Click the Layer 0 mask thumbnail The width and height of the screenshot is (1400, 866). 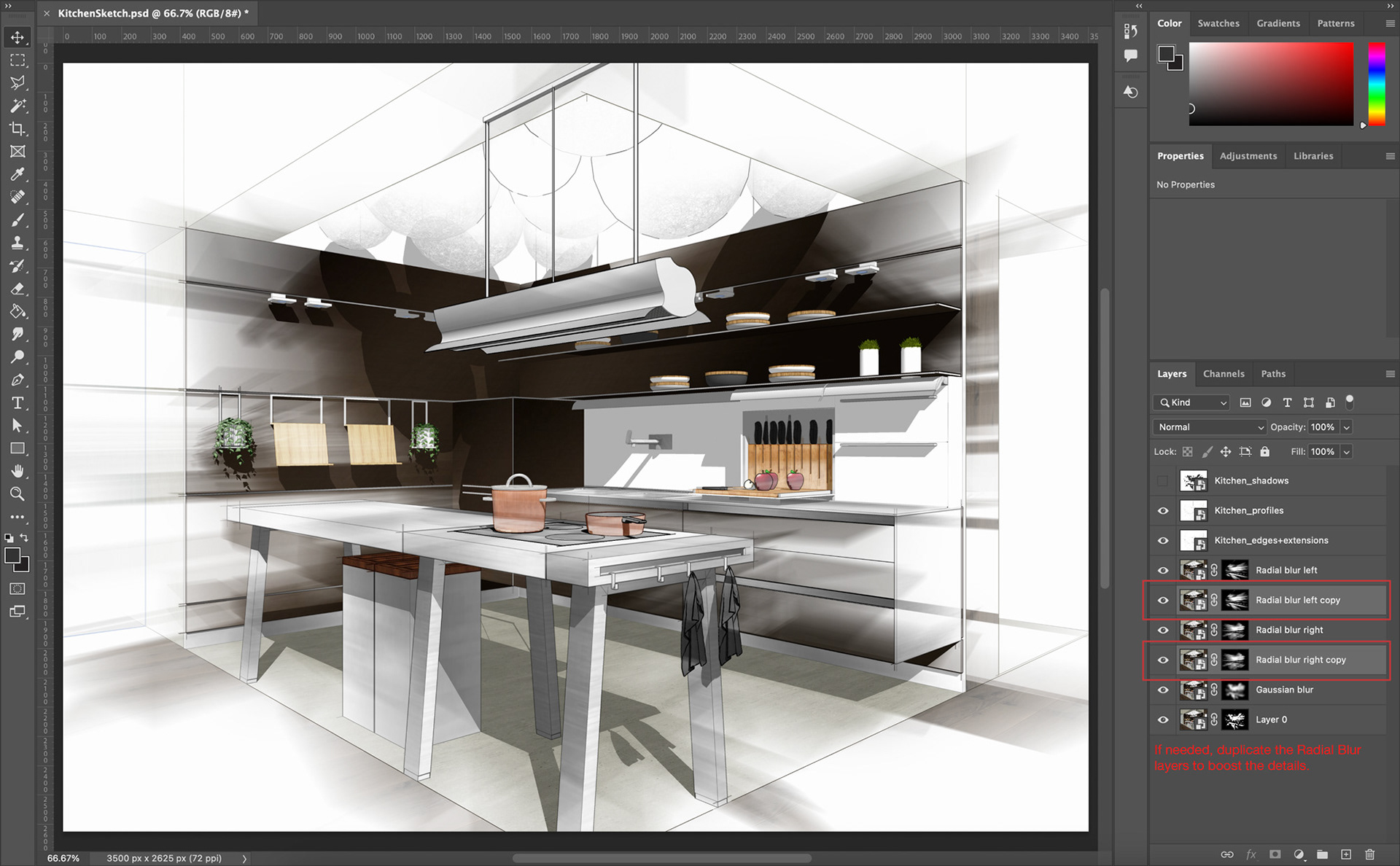[x=1235, y=720]
